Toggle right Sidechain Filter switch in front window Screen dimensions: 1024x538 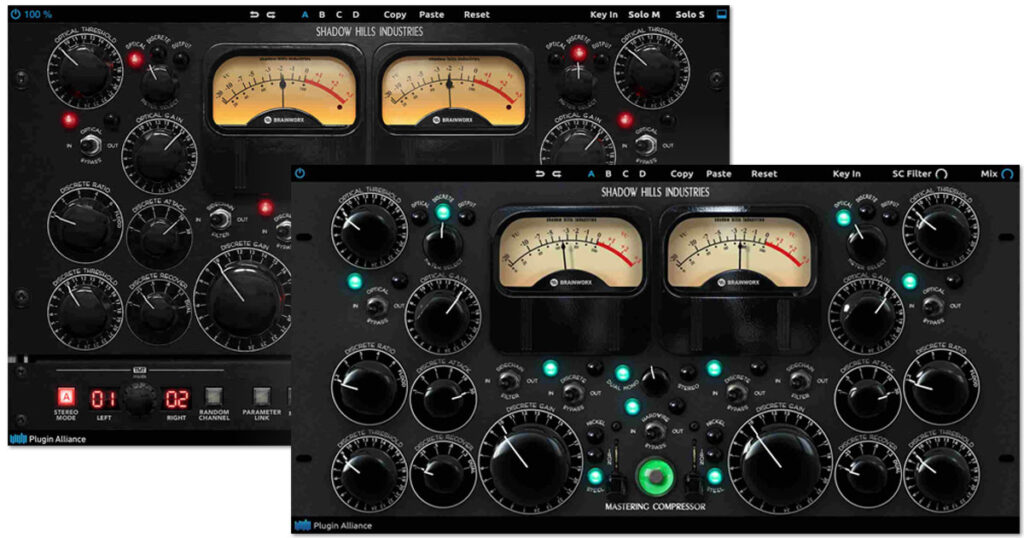pyautogui.click(x=800, y=380)
